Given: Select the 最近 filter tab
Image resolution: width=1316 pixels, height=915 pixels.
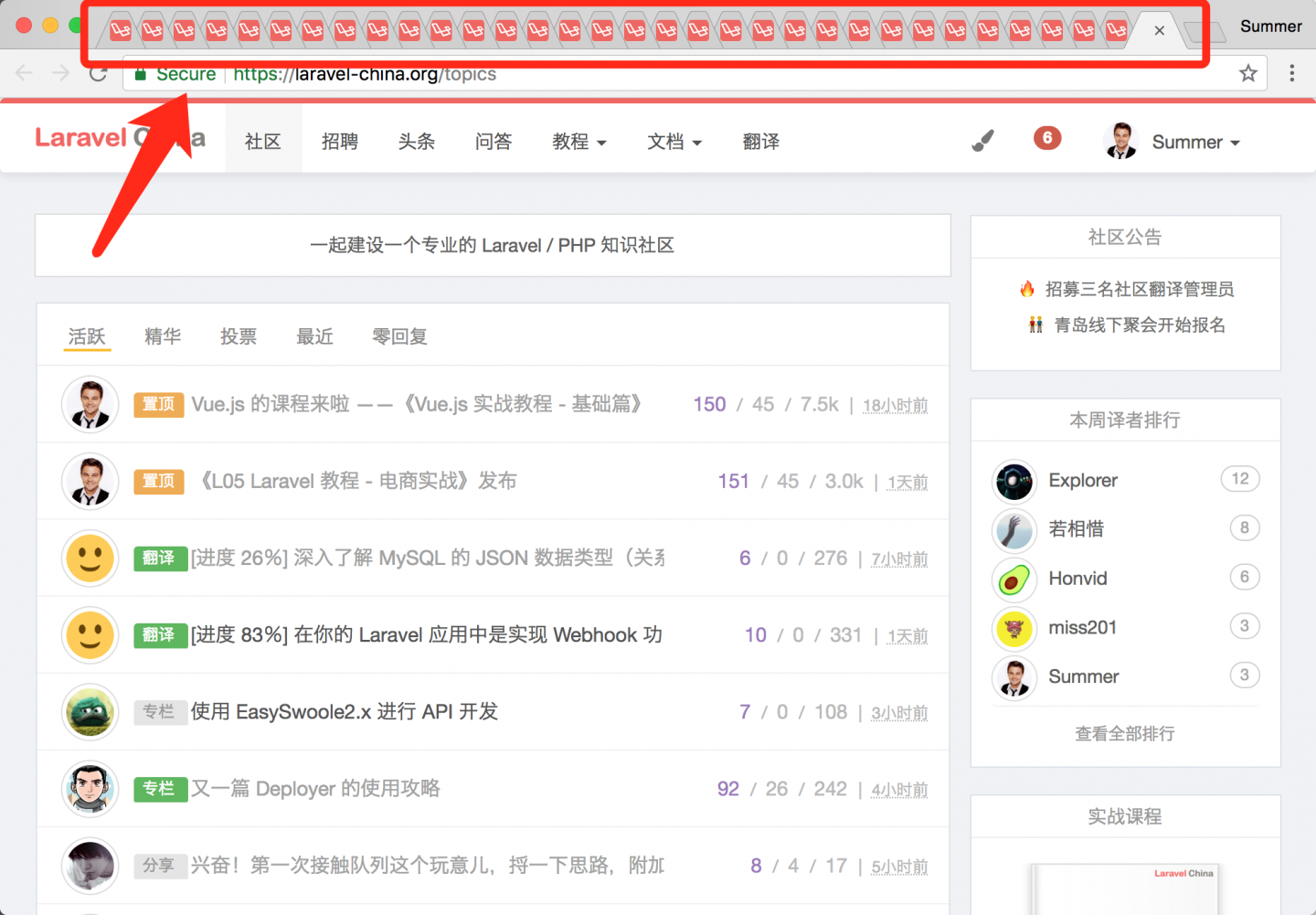Looking at the screenshot, I should click(x=314, y=336).
